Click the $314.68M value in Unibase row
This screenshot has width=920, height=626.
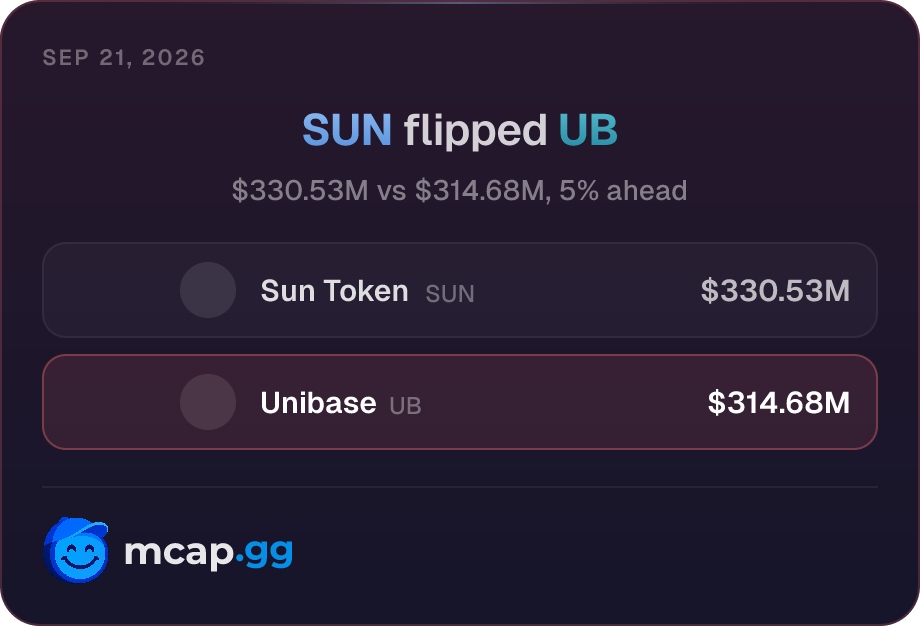pos(779,402)
